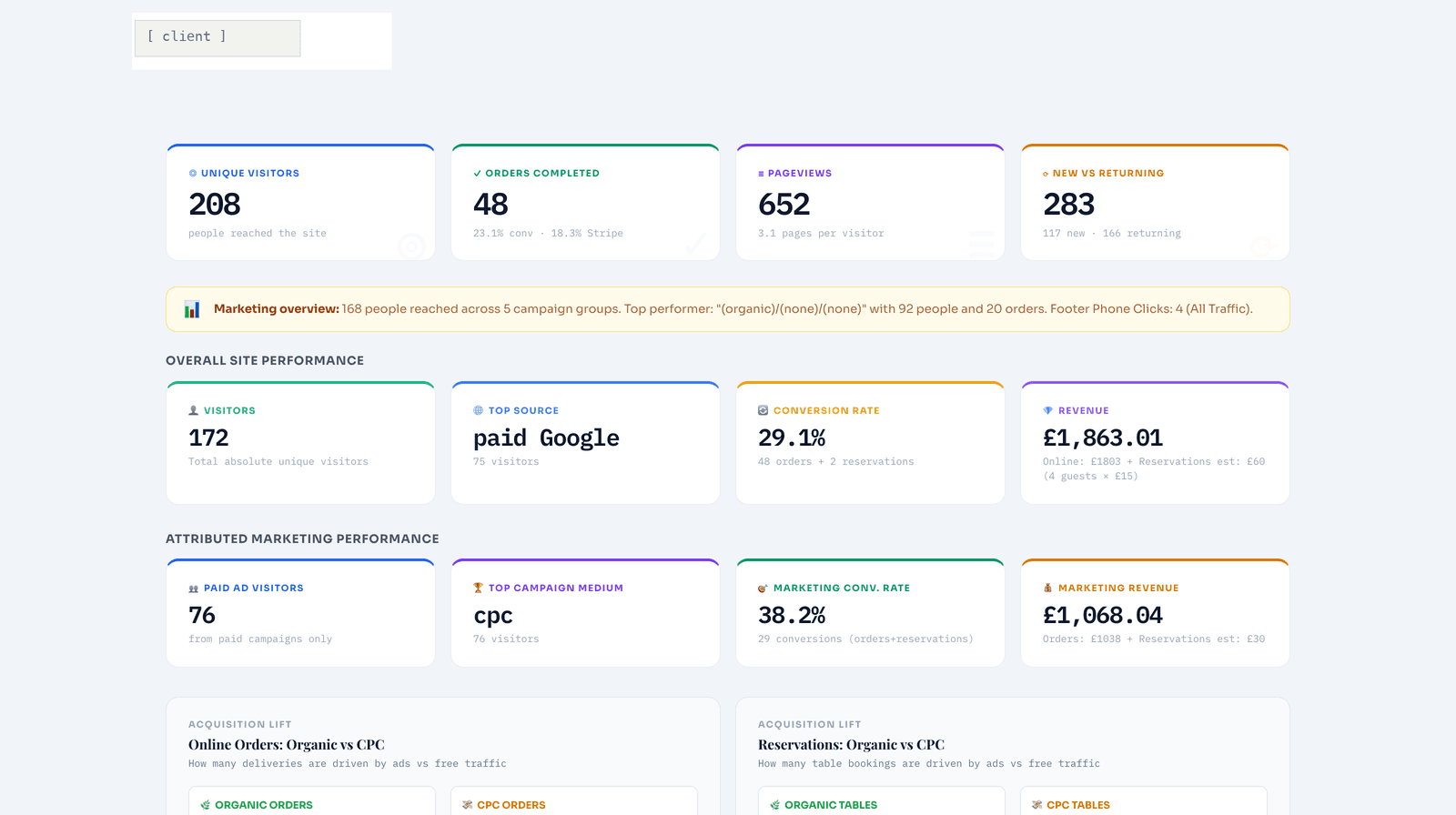Click 'Orders: £1038 + Reservations est: £30' text
The image size is (1456, 815).
coord(1154,639)
